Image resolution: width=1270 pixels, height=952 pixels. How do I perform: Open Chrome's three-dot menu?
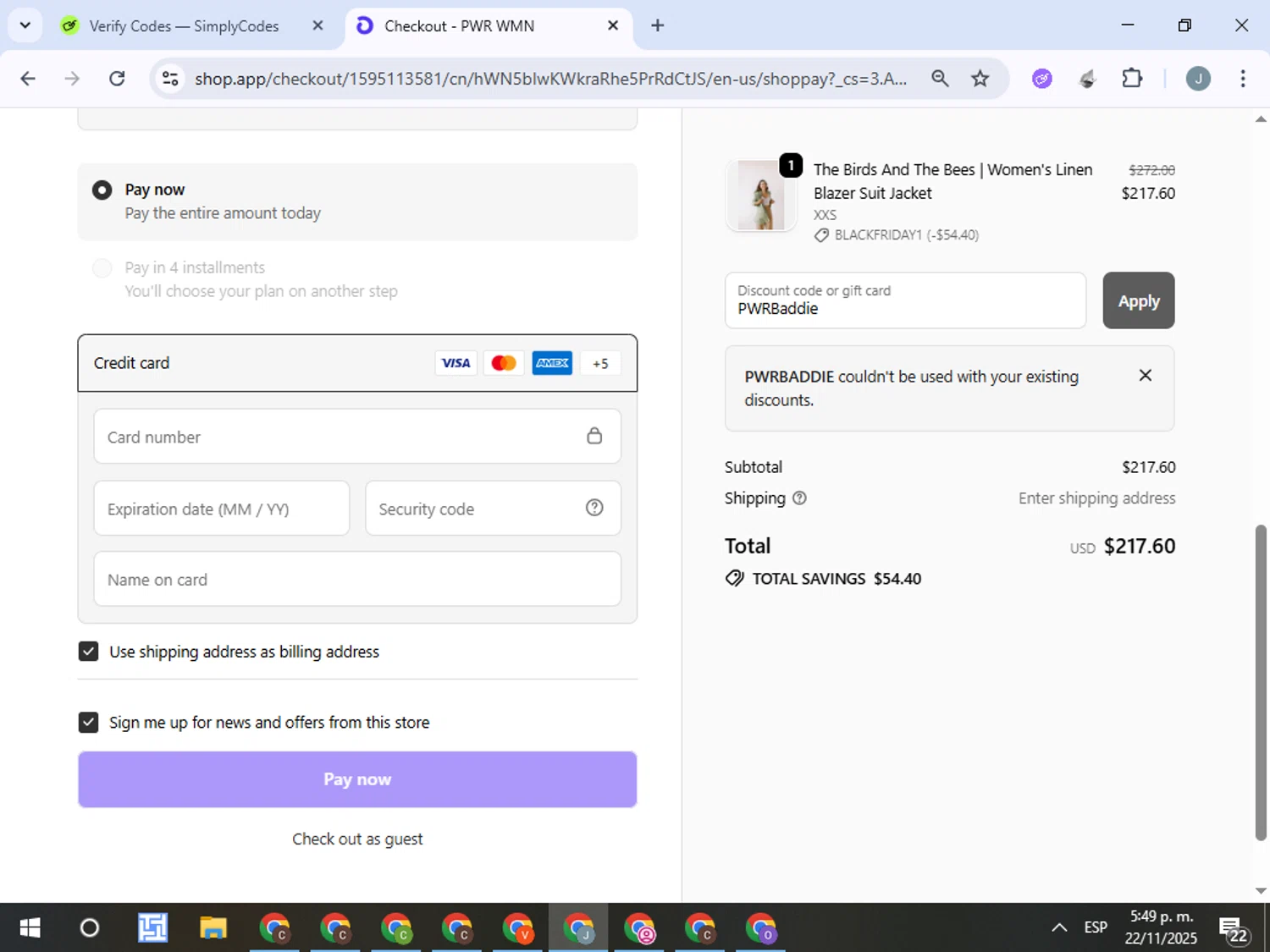(x=1243, y=79)
